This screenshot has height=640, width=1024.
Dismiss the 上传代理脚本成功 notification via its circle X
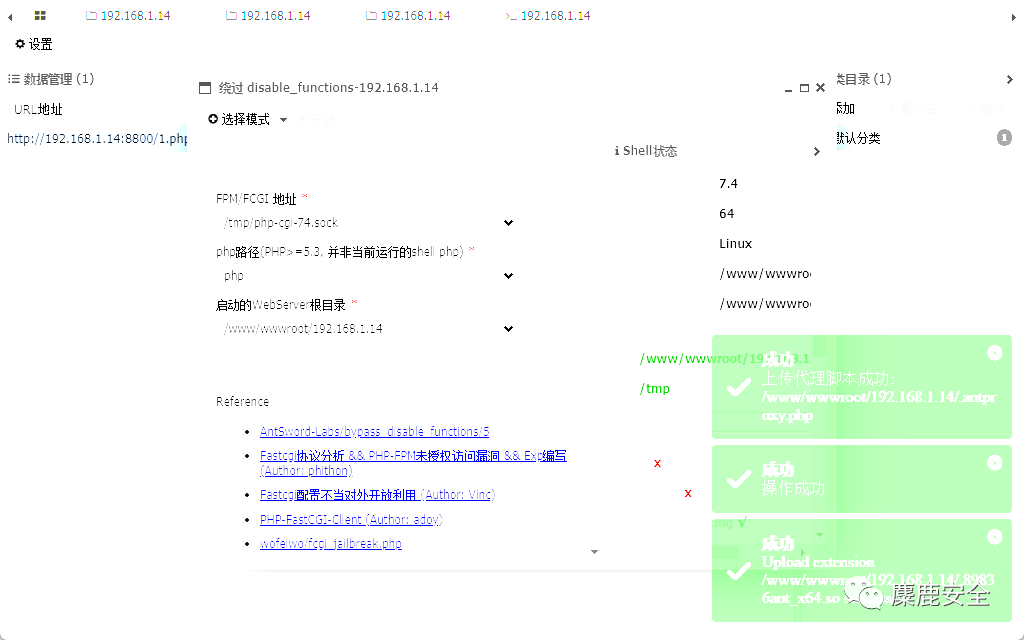994,353
